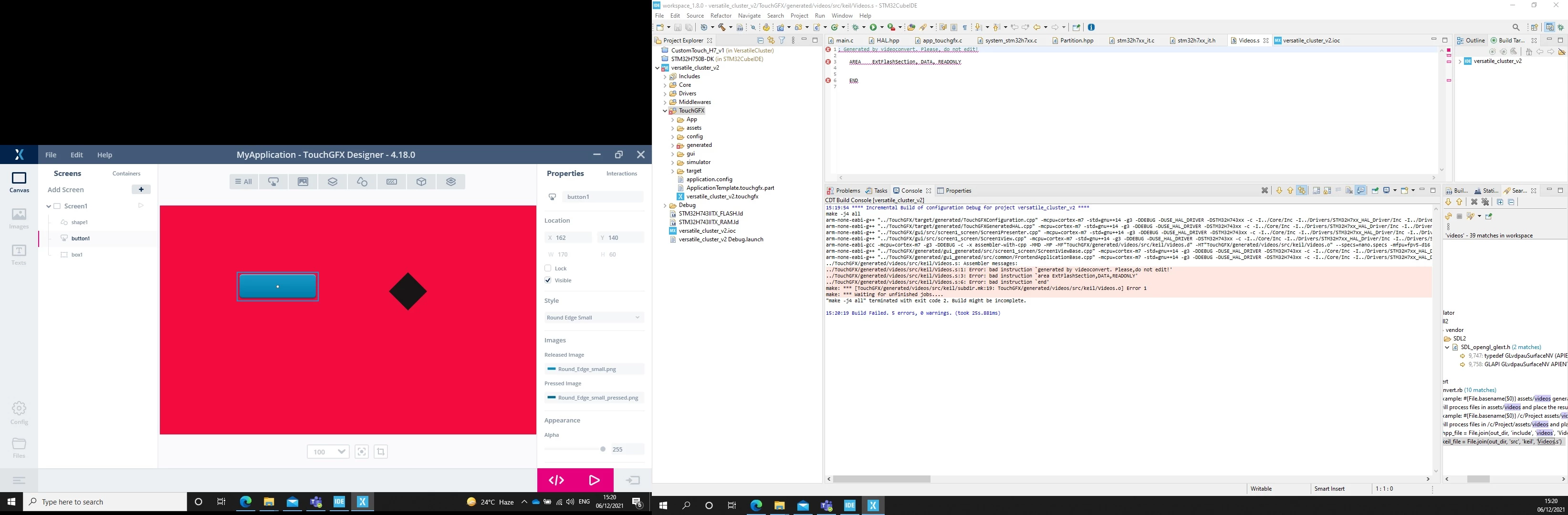This screenshot has height=515, width=1568.
Task: Click the horizontal scrollbar of the Console view
Action: [x=881, y=479]
